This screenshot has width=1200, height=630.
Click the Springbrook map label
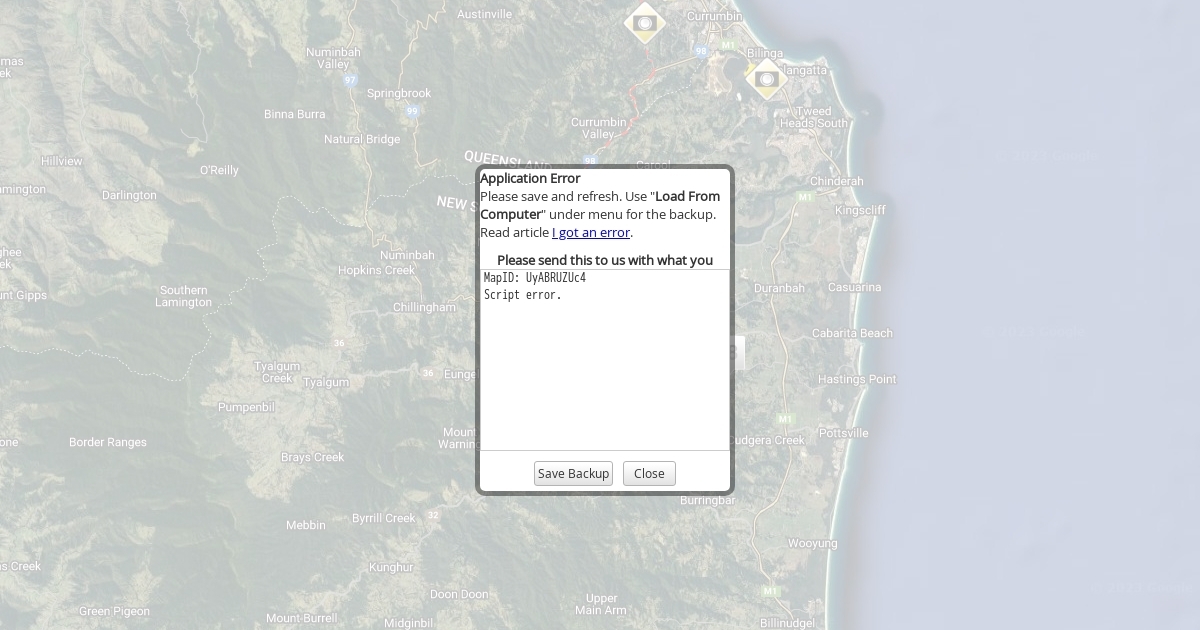pos(399,93)
